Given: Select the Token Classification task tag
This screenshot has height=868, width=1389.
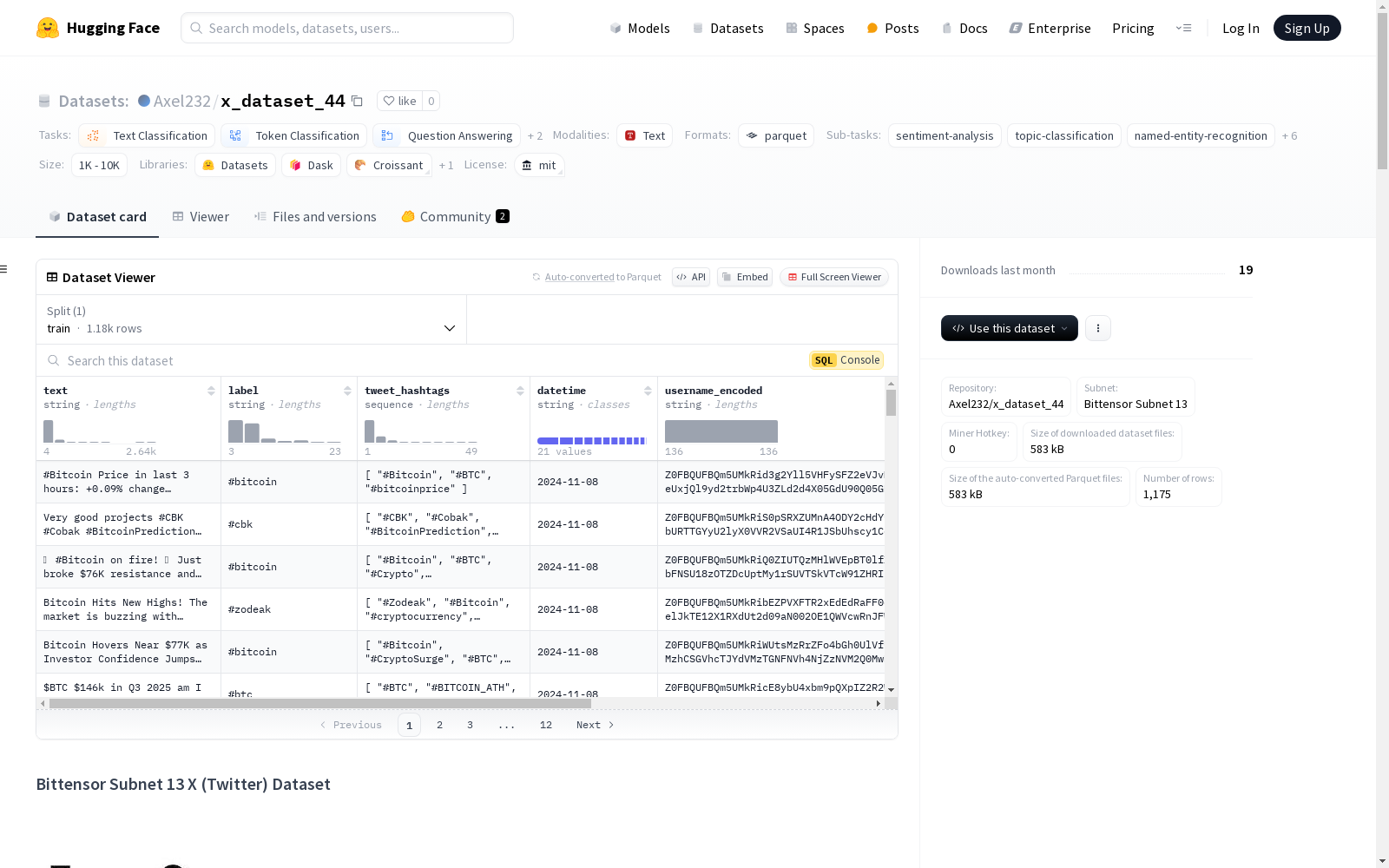Looking at the screenshot, I should tap(294, 136).
